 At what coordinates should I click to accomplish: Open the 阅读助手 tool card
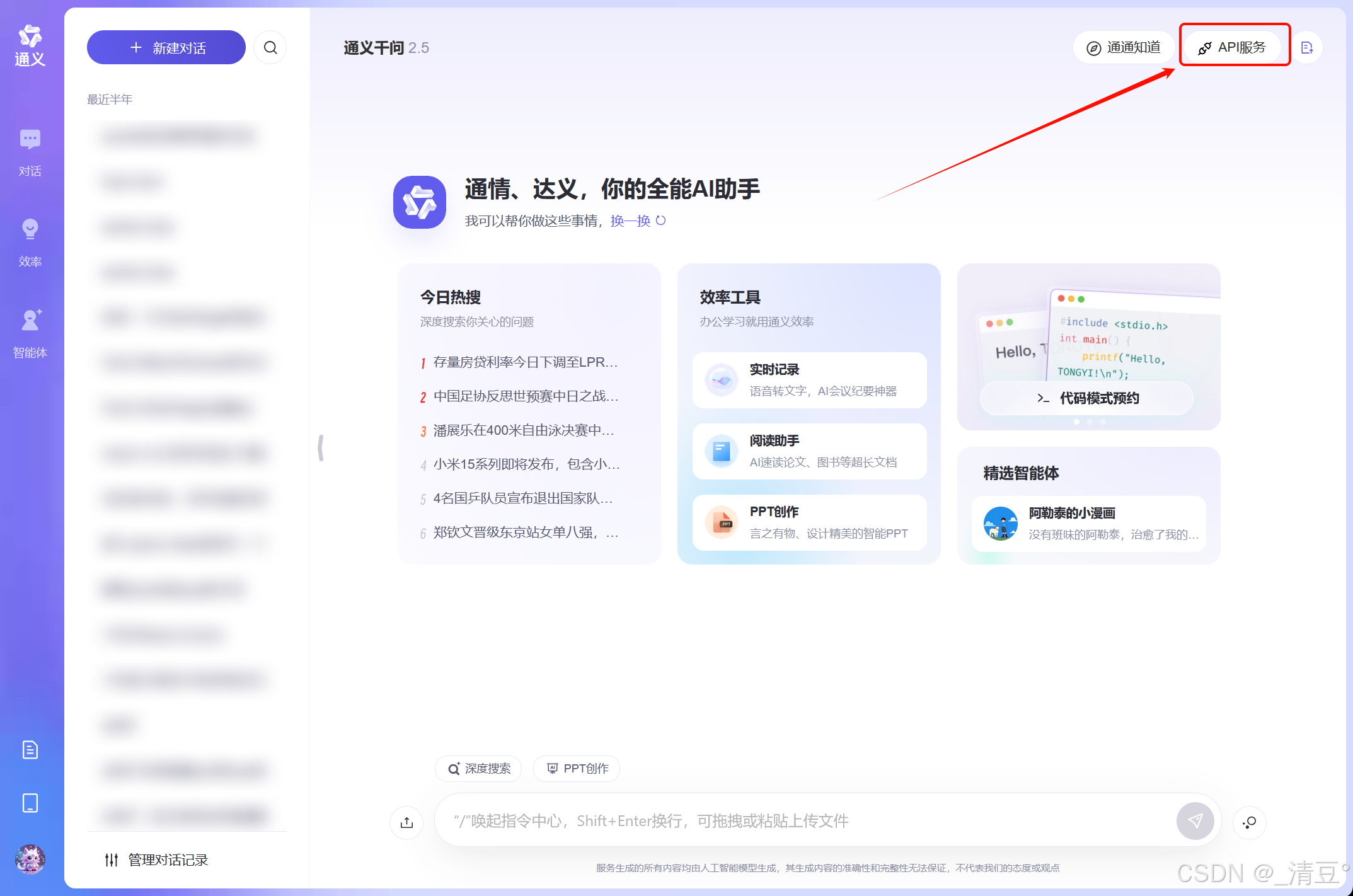click(809, 451)
